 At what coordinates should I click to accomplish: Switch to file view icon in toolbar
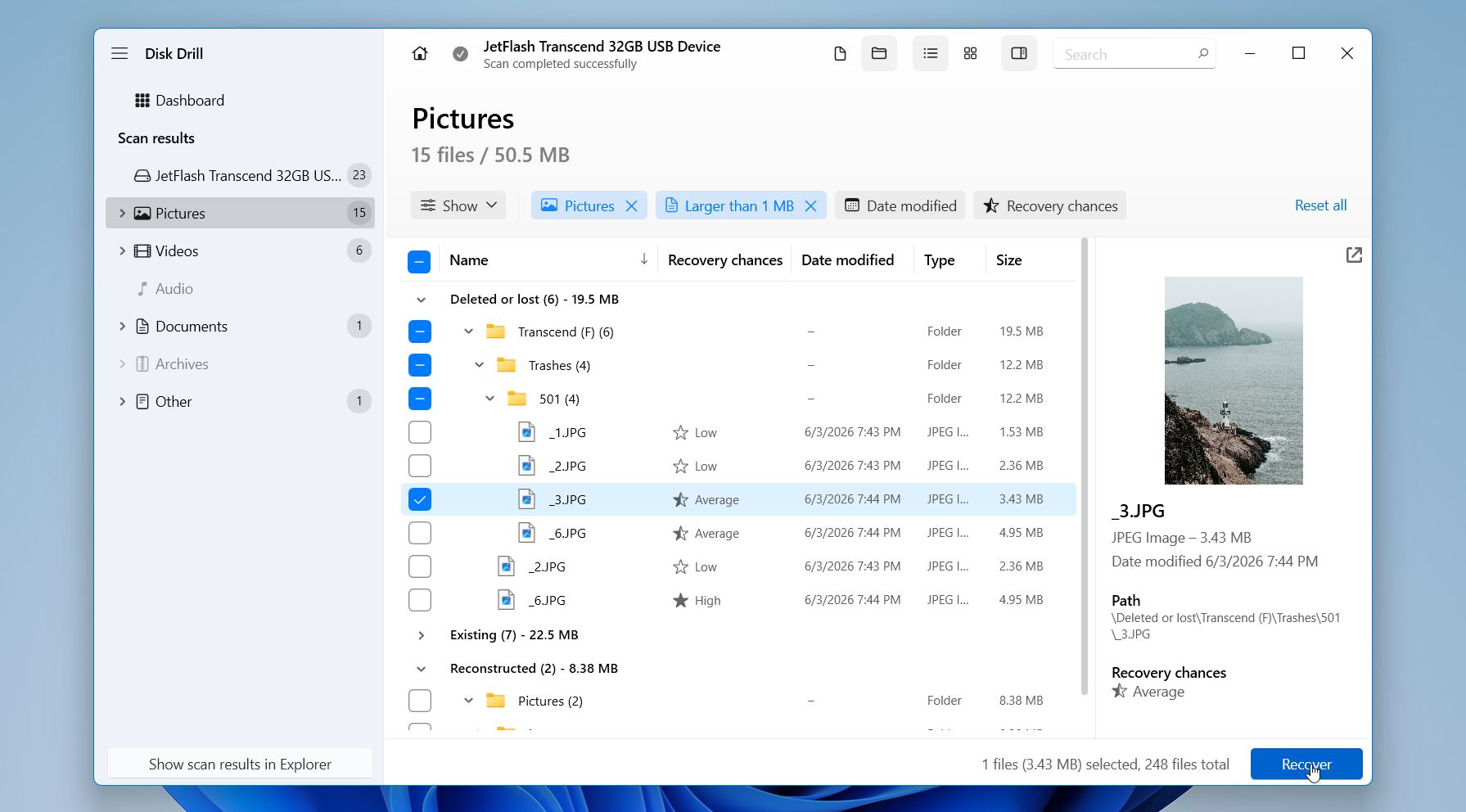click(840, 53)
